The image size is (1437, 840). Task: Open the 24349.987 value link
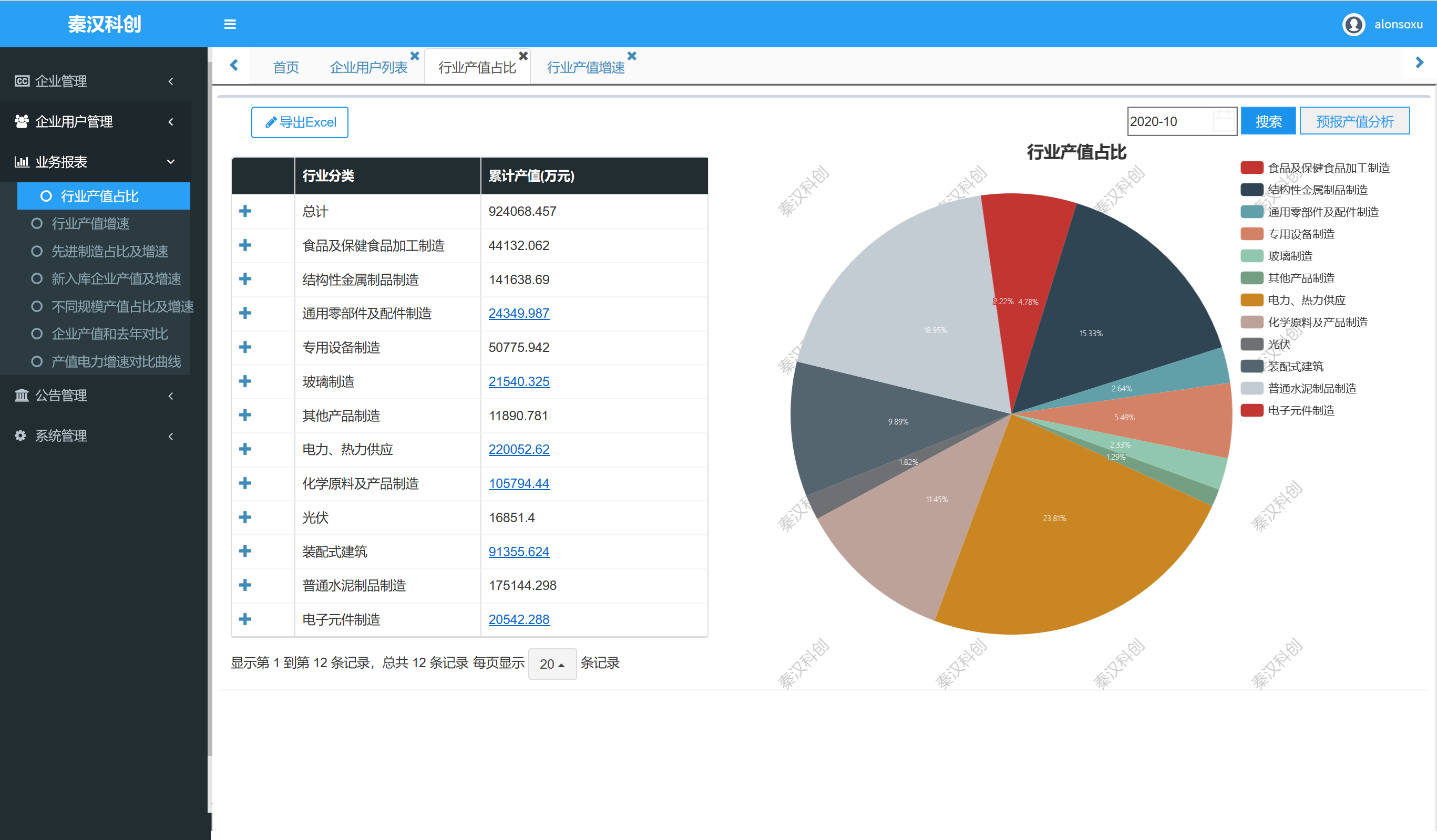519,314
